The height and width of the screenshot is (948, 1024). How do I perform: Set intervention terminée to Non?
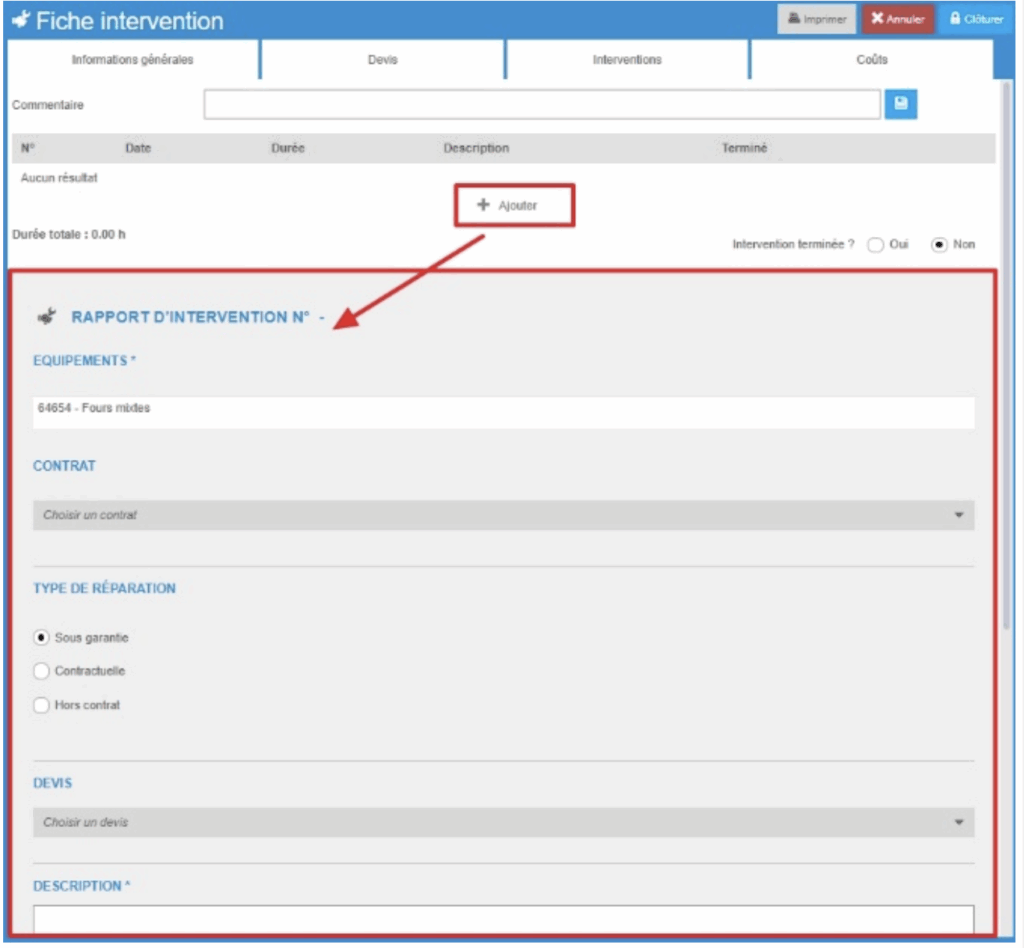click(939, 245)
